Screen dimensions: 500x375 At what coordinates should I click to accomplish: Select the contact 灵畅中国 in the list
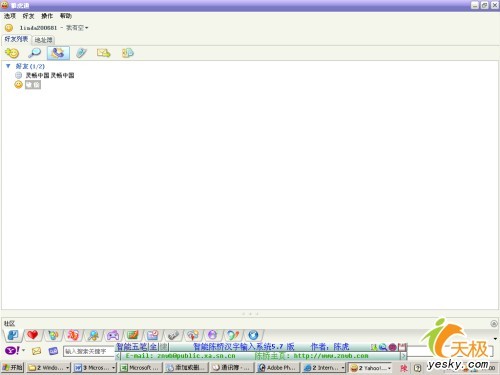click(50, 75)
